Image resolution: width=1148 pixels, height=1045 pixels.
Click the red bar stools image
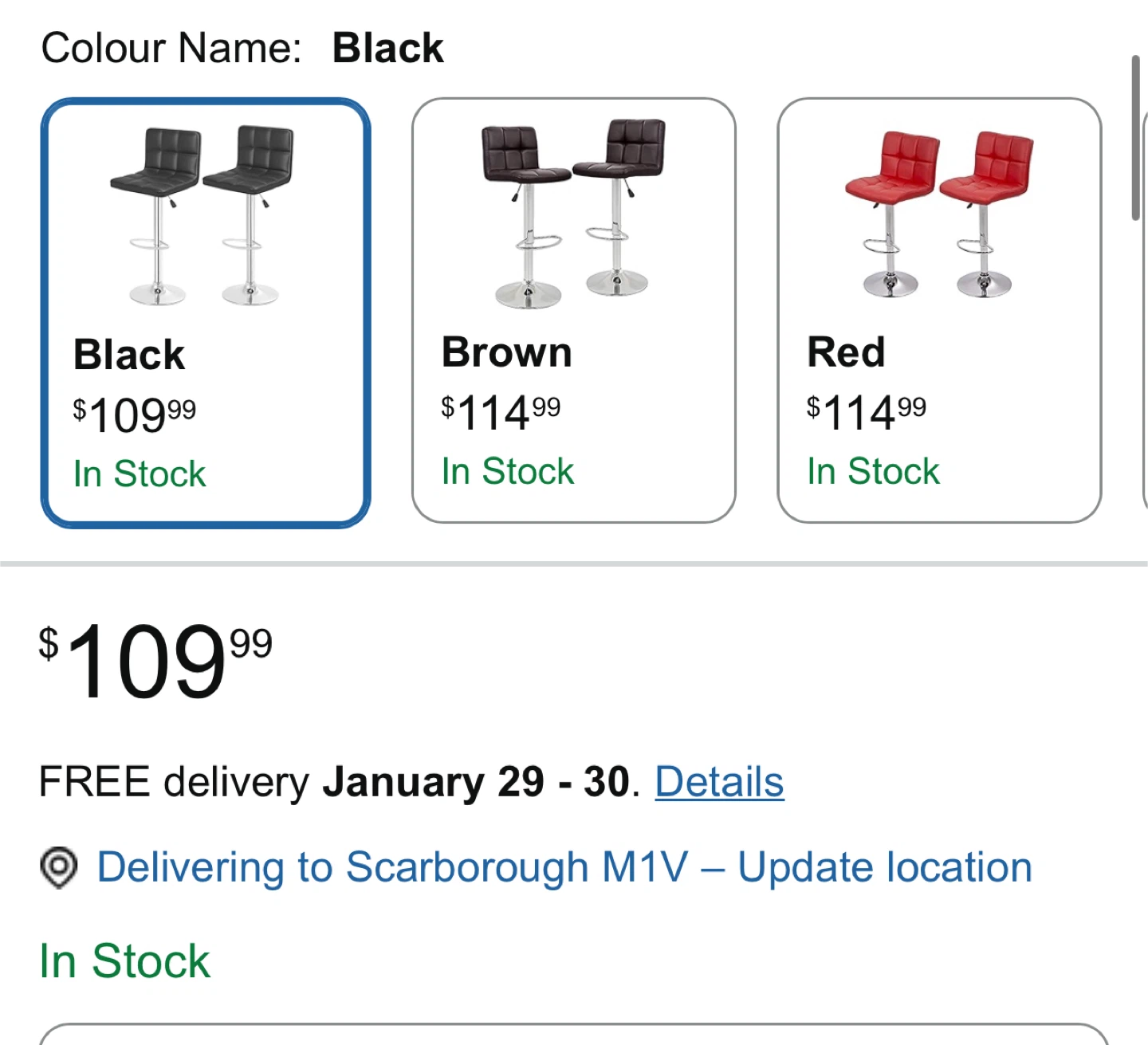point(939,214)
